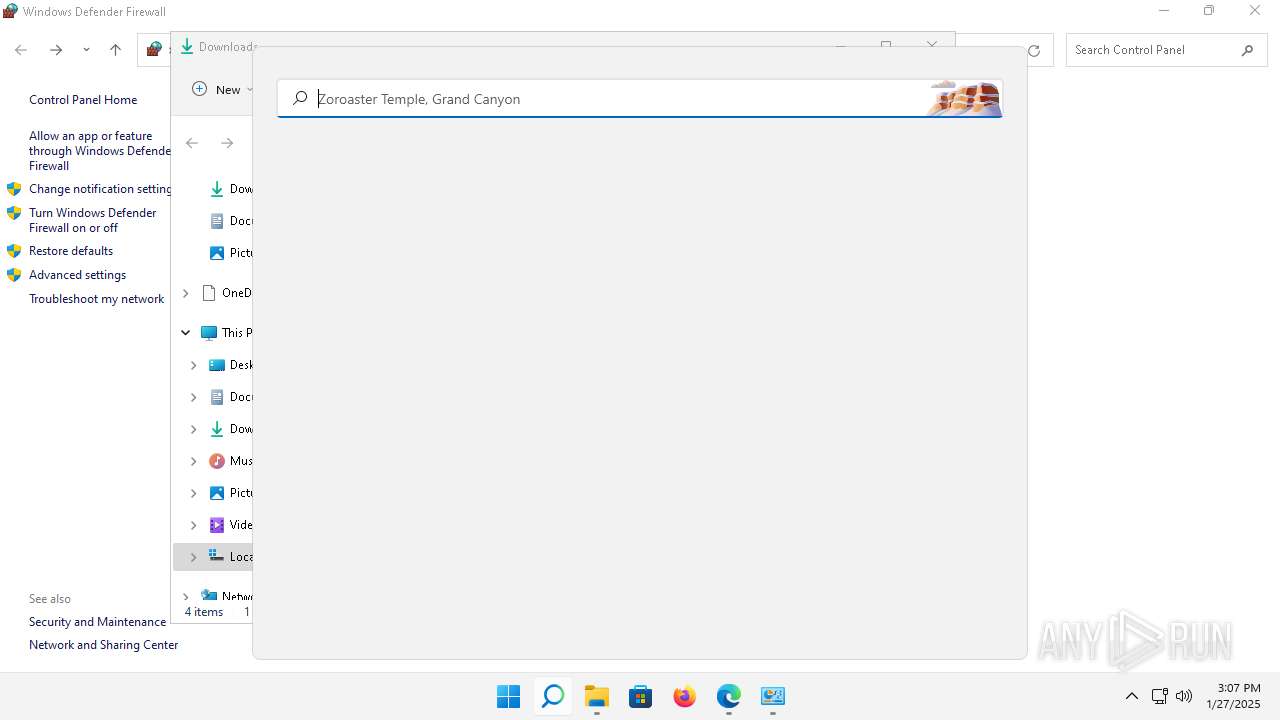This screenshot has width=1280, height=720.
Task: Click Restore defaults link
Action: [71, 251]
